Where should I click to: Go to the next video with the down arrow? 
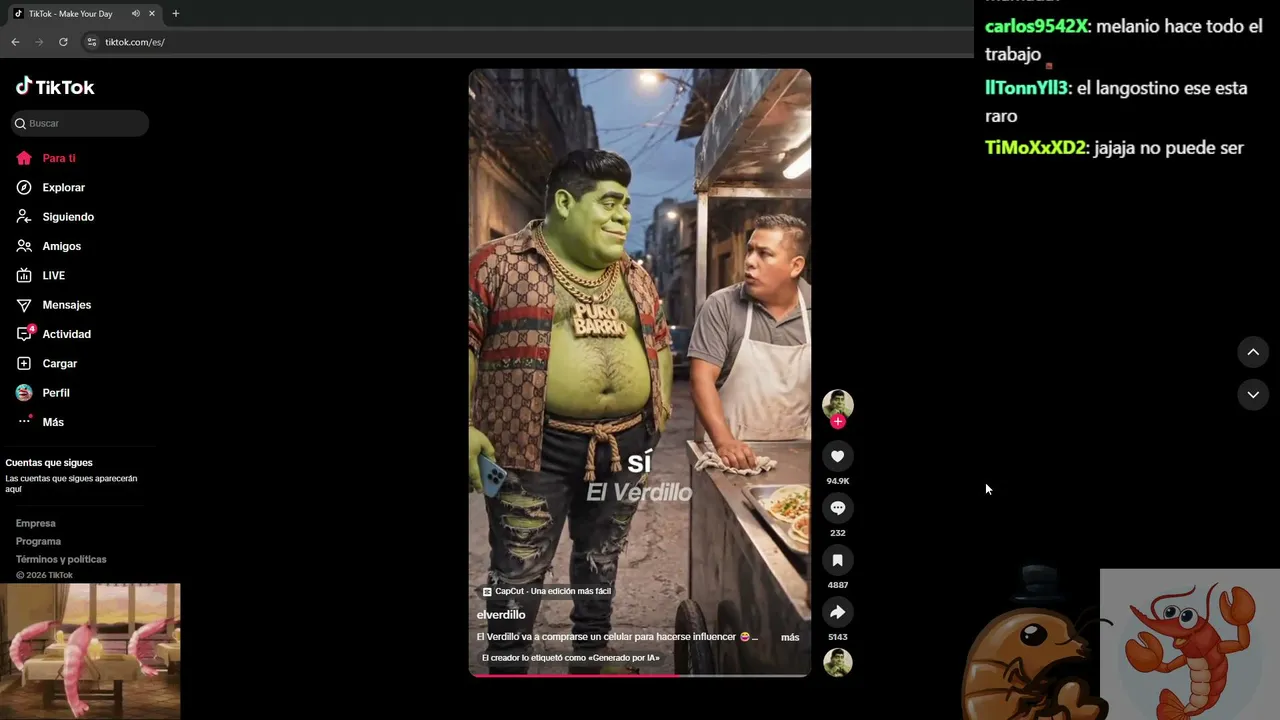click(x=1253, y=395)
